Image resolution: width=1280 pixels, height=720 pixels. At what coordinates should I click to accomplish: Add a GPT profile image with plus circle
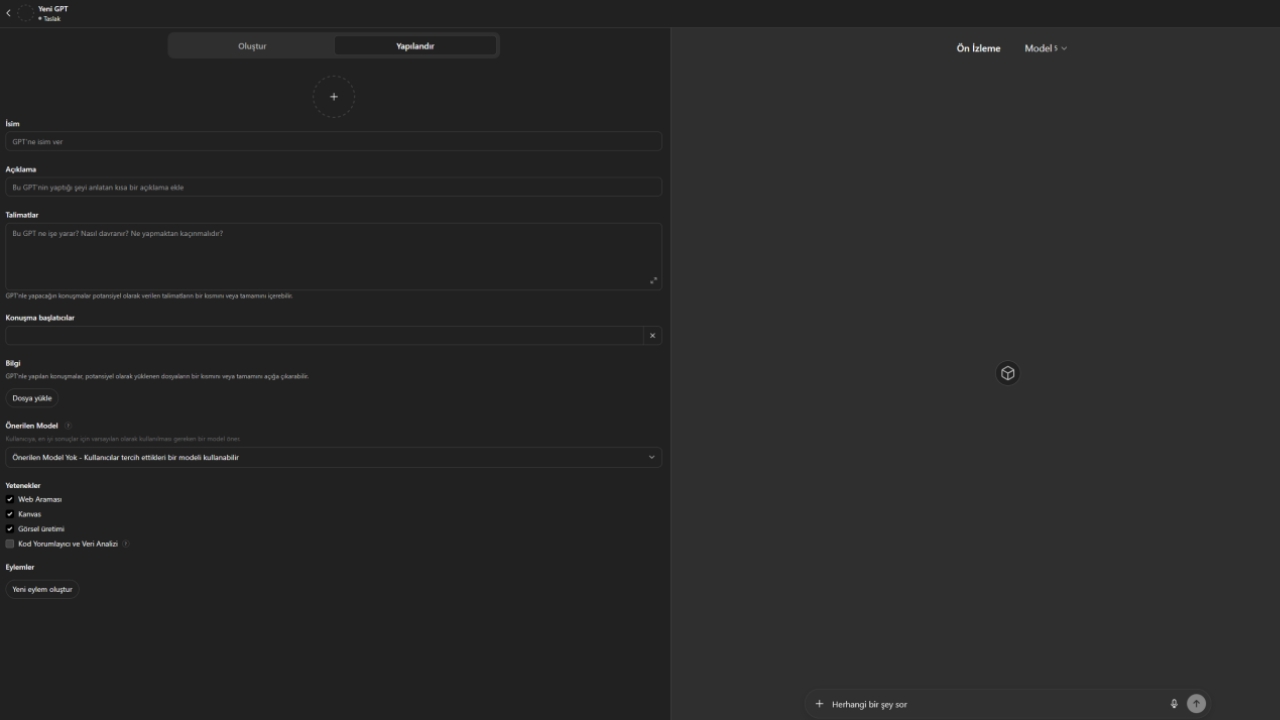334,97
